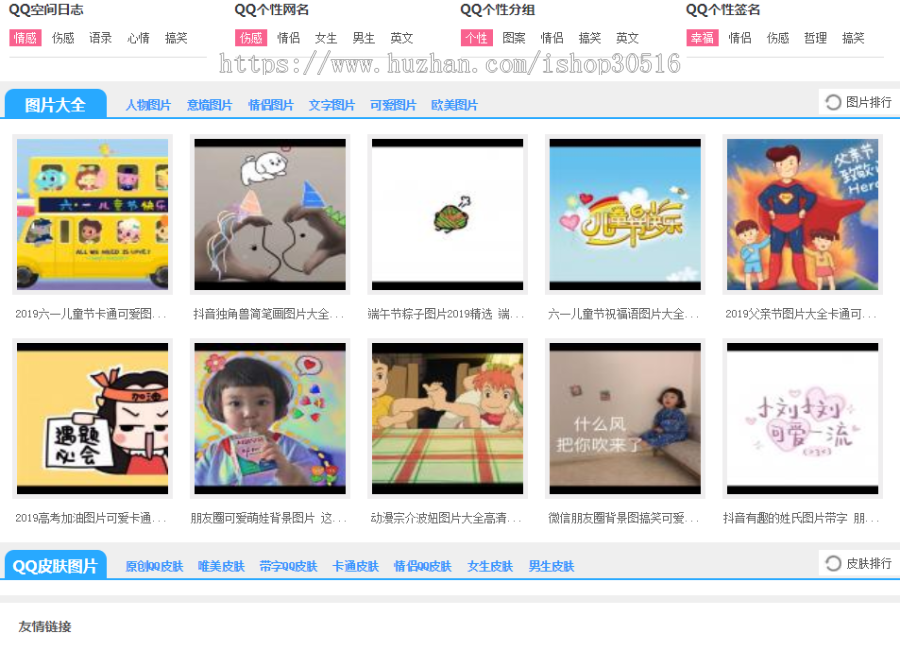Open 男生皮肤 category

552,567
